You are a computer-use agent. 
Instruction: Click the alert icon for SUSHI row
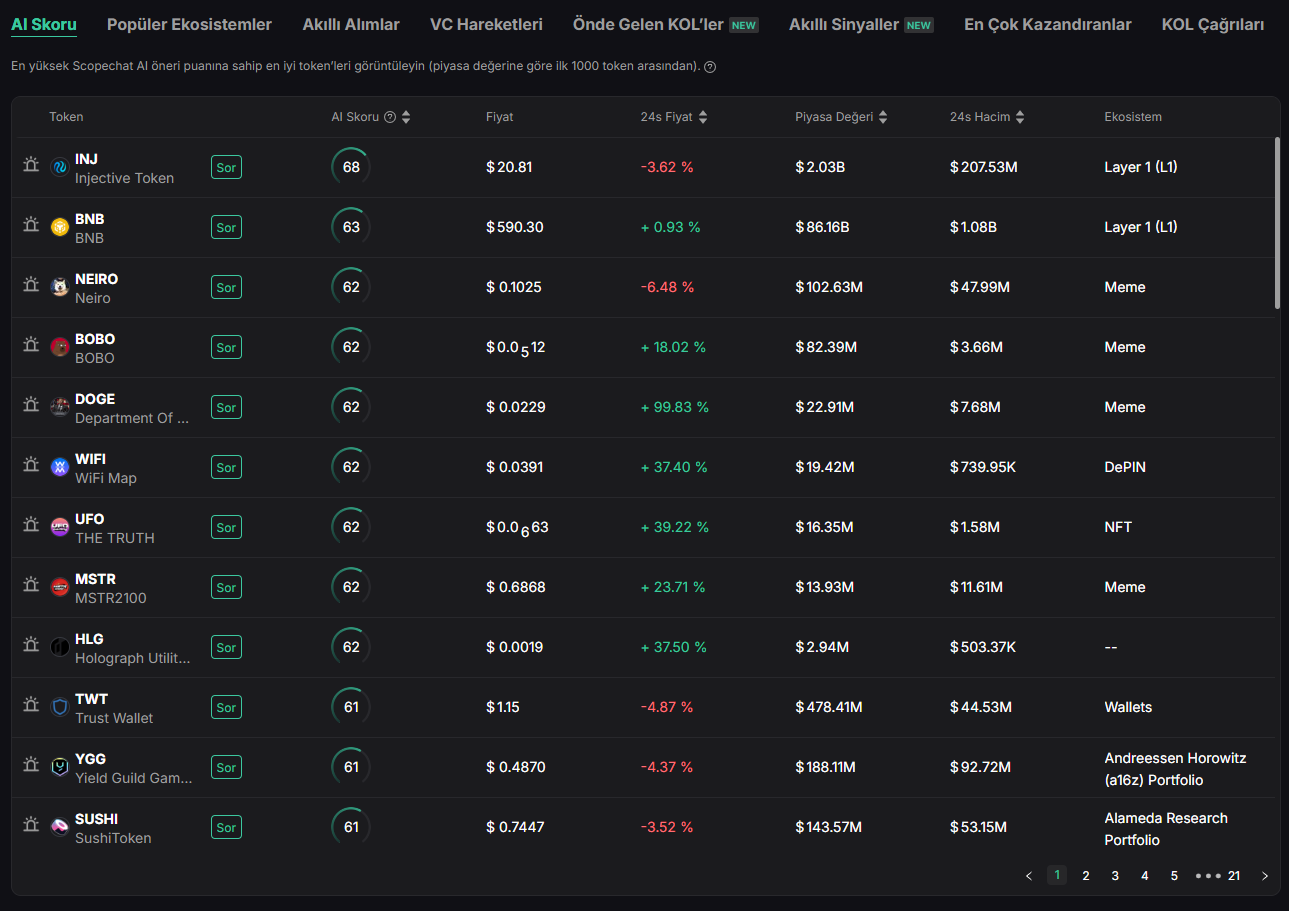[x=31, y=825]
